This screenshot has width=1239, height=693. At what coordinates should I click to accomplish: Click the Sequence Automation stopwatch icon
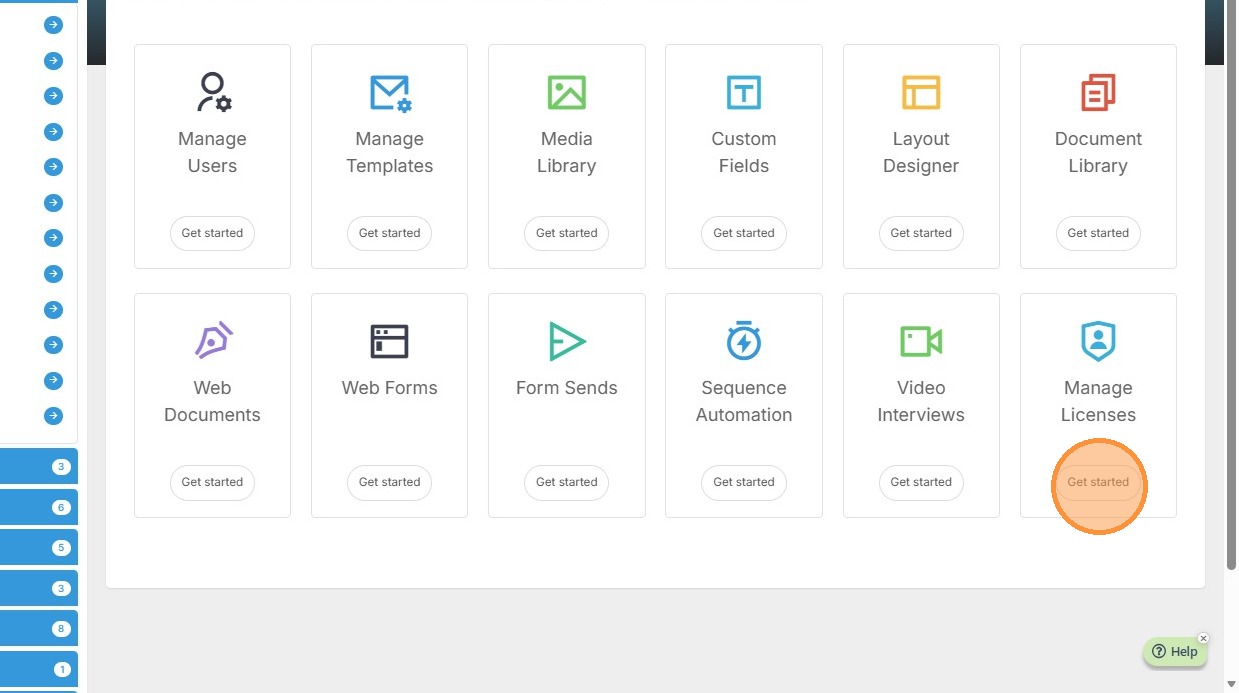(x=744, y=341)
